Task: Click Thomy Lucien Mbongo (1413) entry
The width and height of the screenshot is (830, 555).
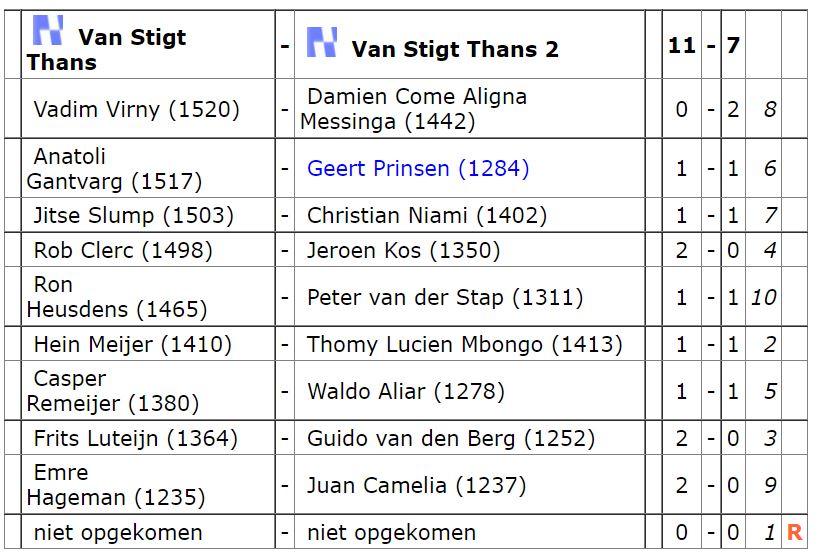Action: pyautogui.click(x=464, y=344)
